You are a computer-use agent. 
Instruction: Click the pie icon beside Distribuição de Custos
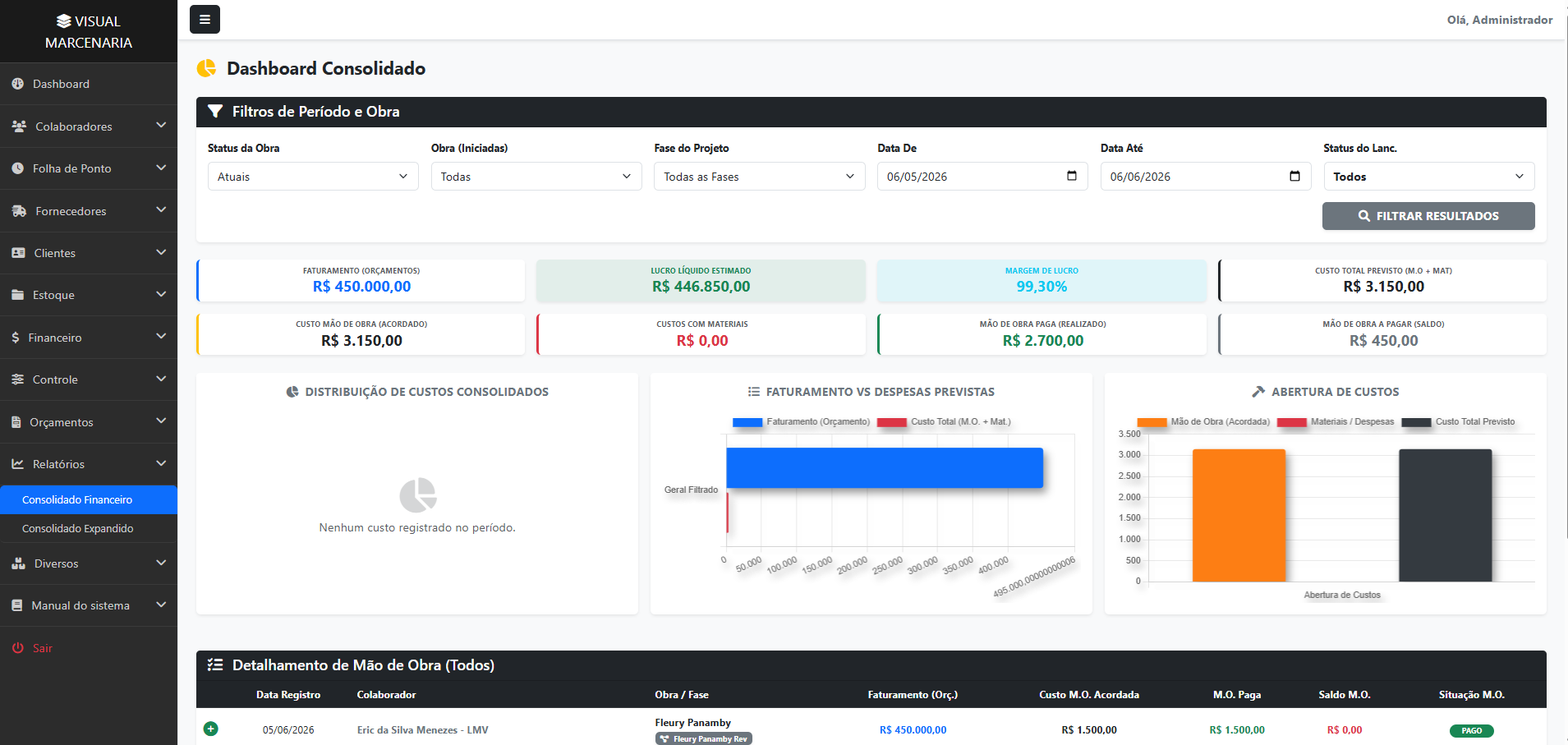(x=292, y=392)
